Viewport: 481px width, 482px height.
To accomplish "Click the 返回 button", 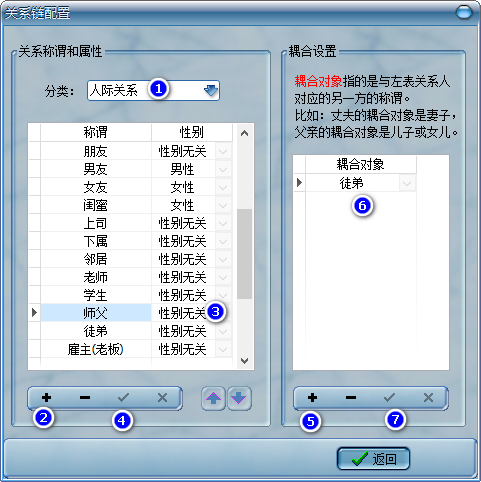I will (x=373, y=459).
